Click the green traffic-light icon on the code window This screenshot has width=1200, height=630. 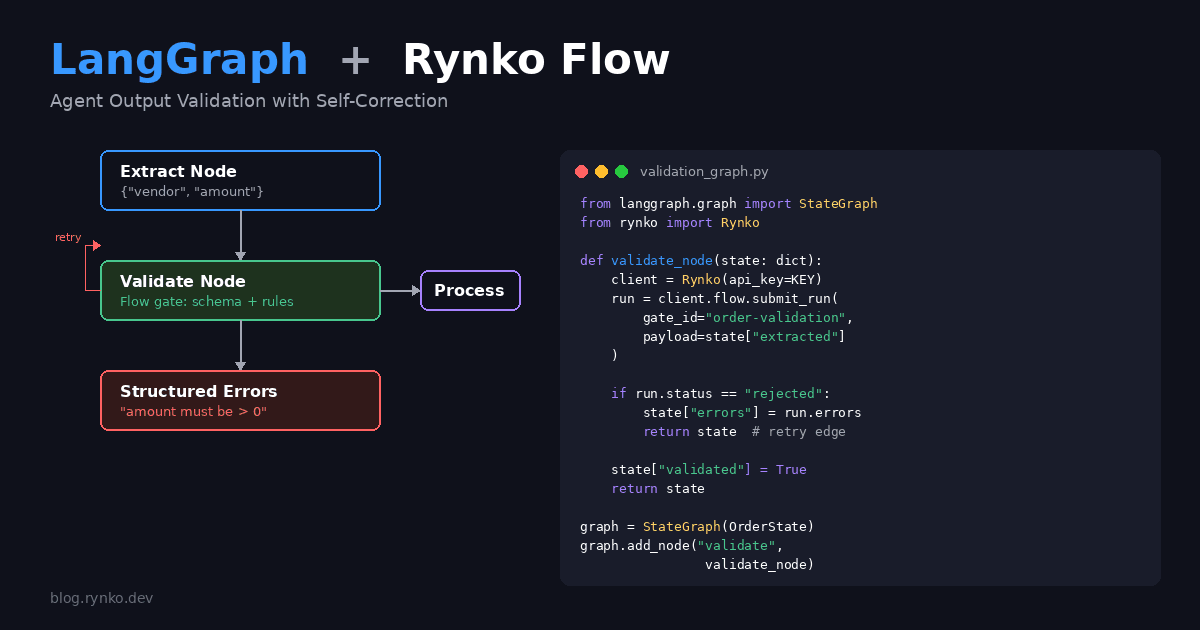click(621, 171)
